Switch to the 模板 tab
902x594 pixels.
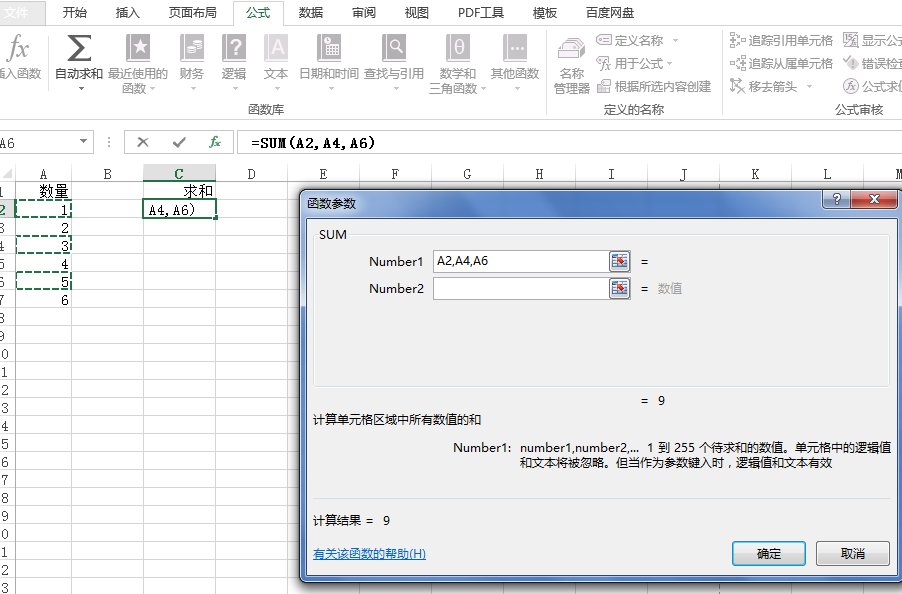tap(545, 13)
